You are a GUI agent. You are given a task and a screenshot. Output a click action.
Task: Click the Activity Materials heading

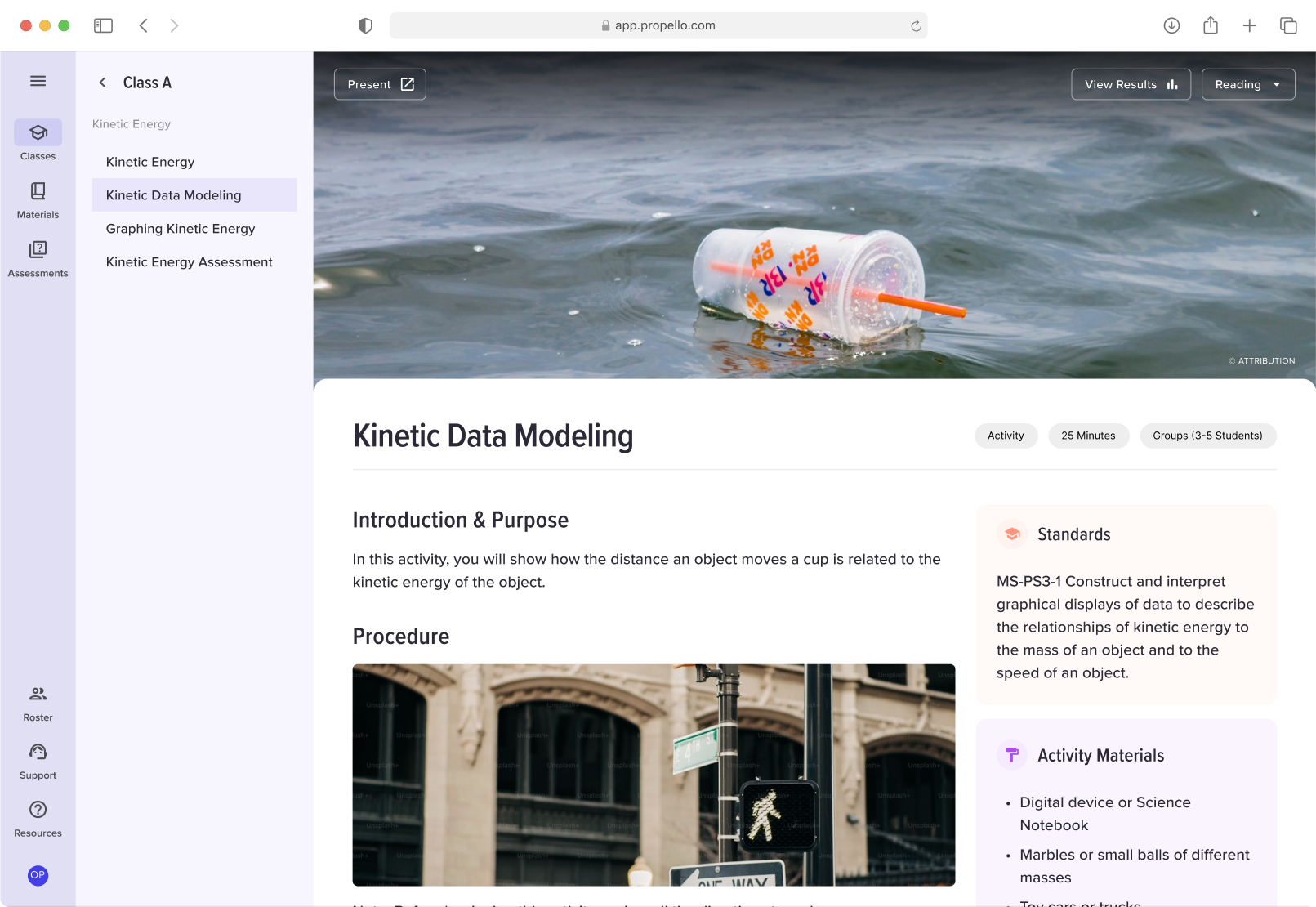(x=1100, y=756)
